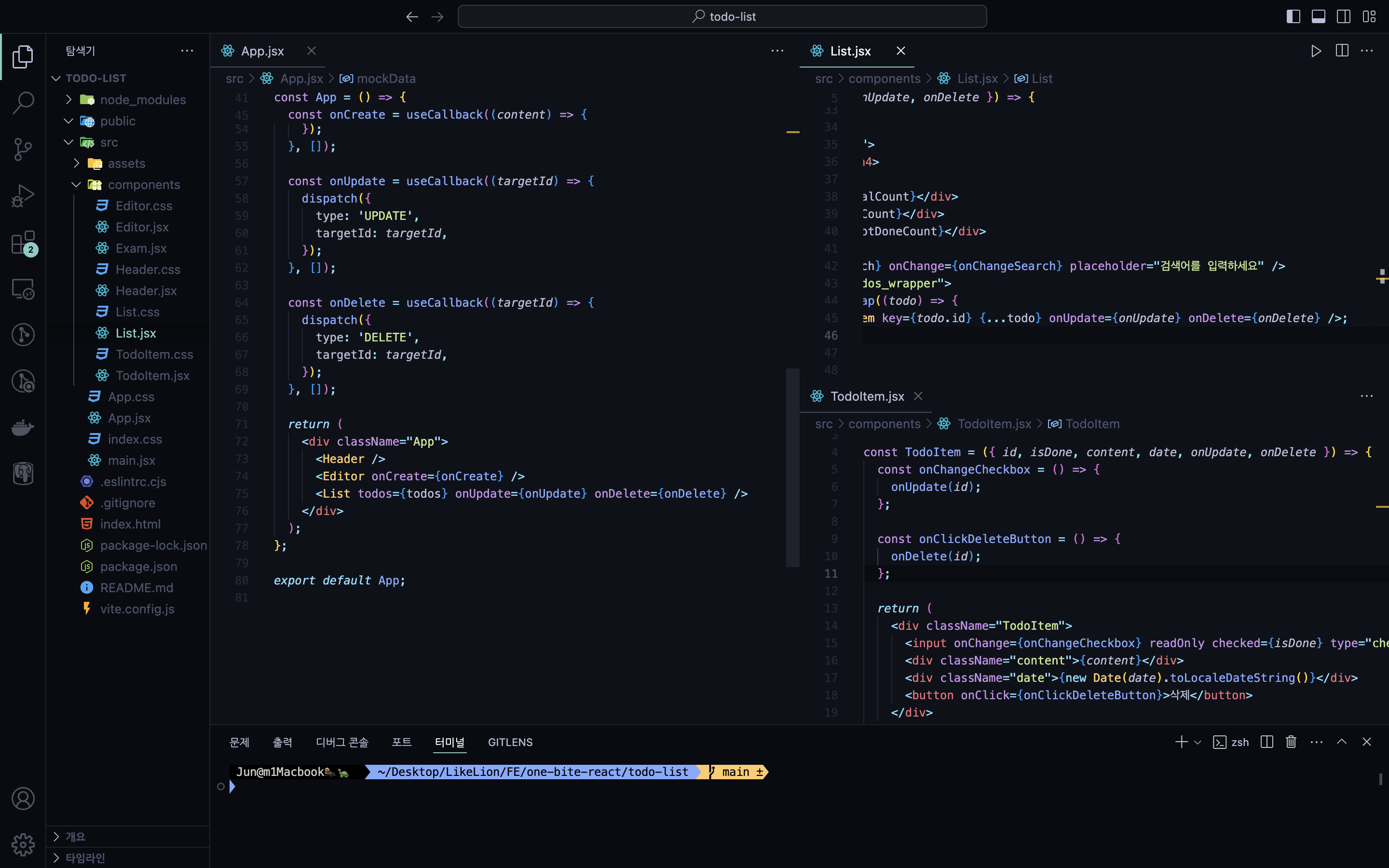
Task: Toggle the secondary side bar visibility
Action: tap(1344, 17)
